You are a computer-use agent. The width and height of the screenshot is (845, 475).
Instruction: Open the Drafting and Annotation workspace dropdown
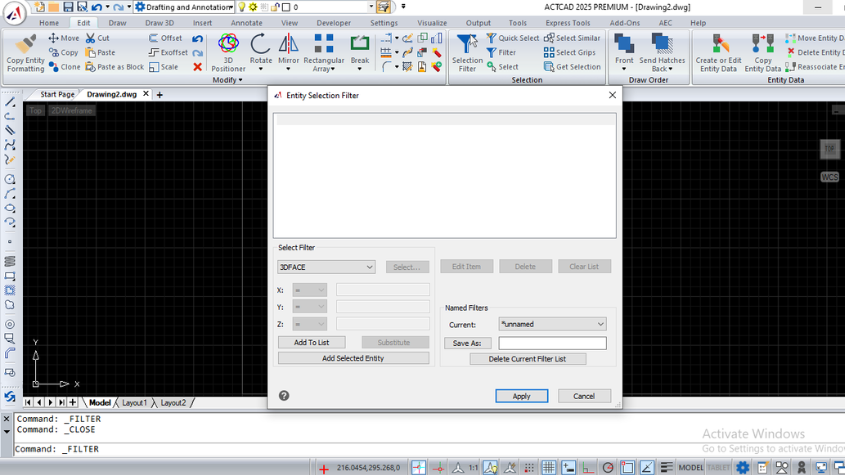tap(184, 7)
